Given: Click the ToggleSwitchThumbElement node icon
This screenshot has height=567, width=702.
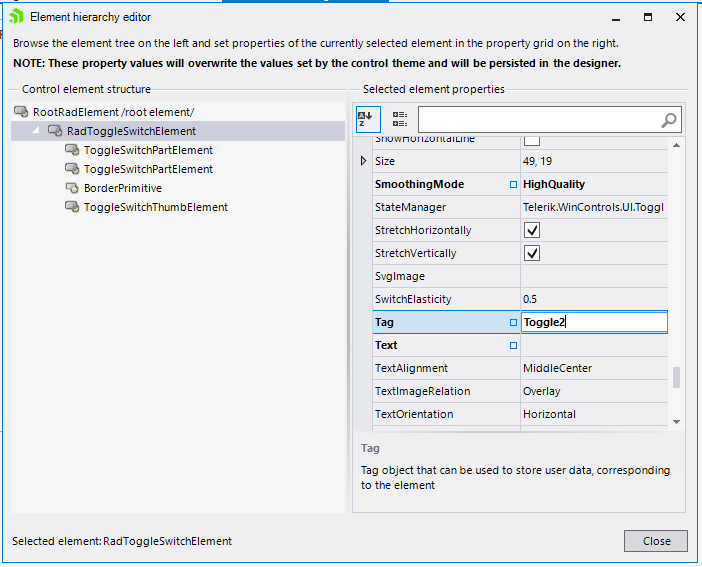Looking at the screenshot, I should (72, 207).
